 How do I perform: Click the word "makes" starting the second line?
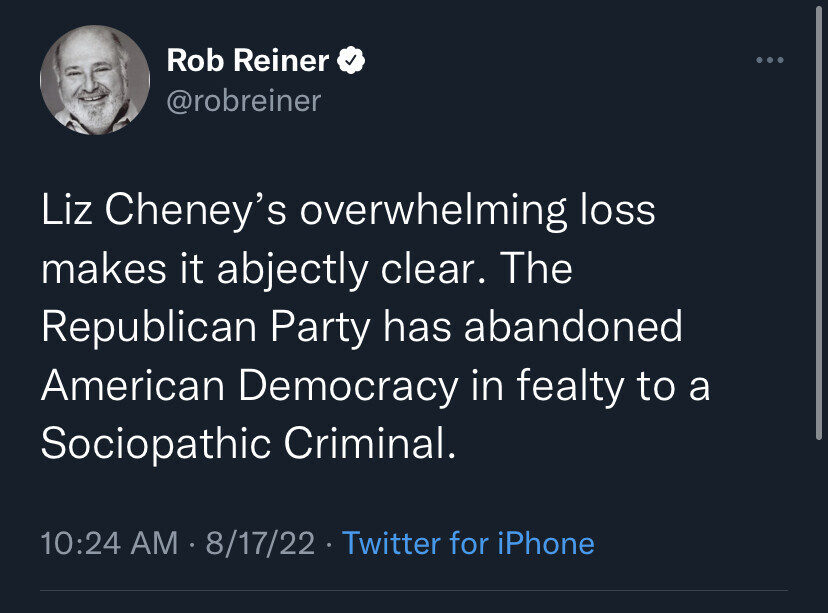[x=97, y=269]
